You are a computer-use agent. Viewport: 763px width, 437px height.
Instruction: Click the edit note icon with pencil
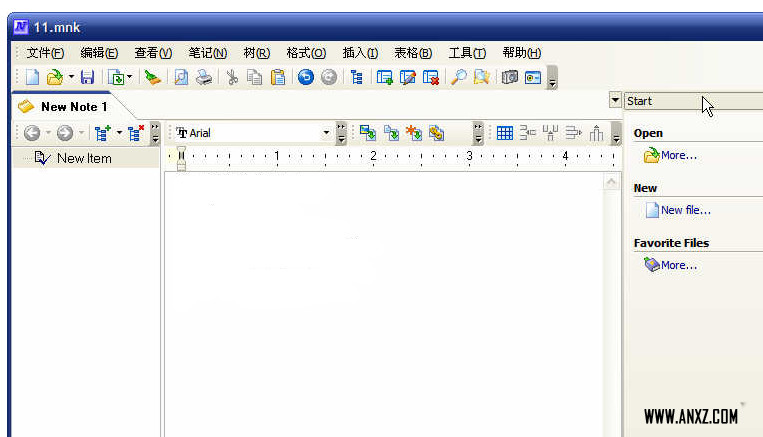click(x=408, y=77)
